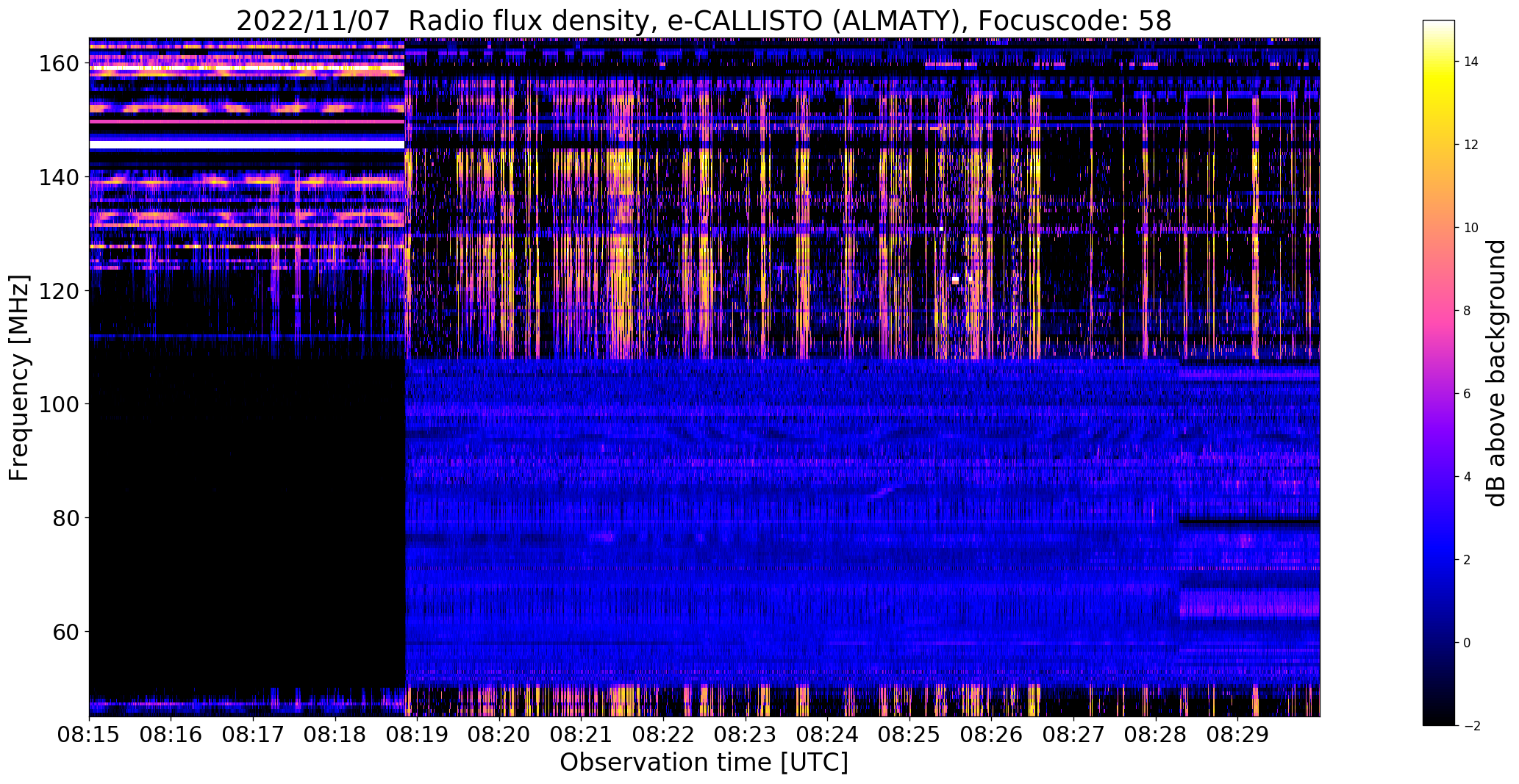
Task: Click the colorbar tick label 10
Action: (1471, 228)
